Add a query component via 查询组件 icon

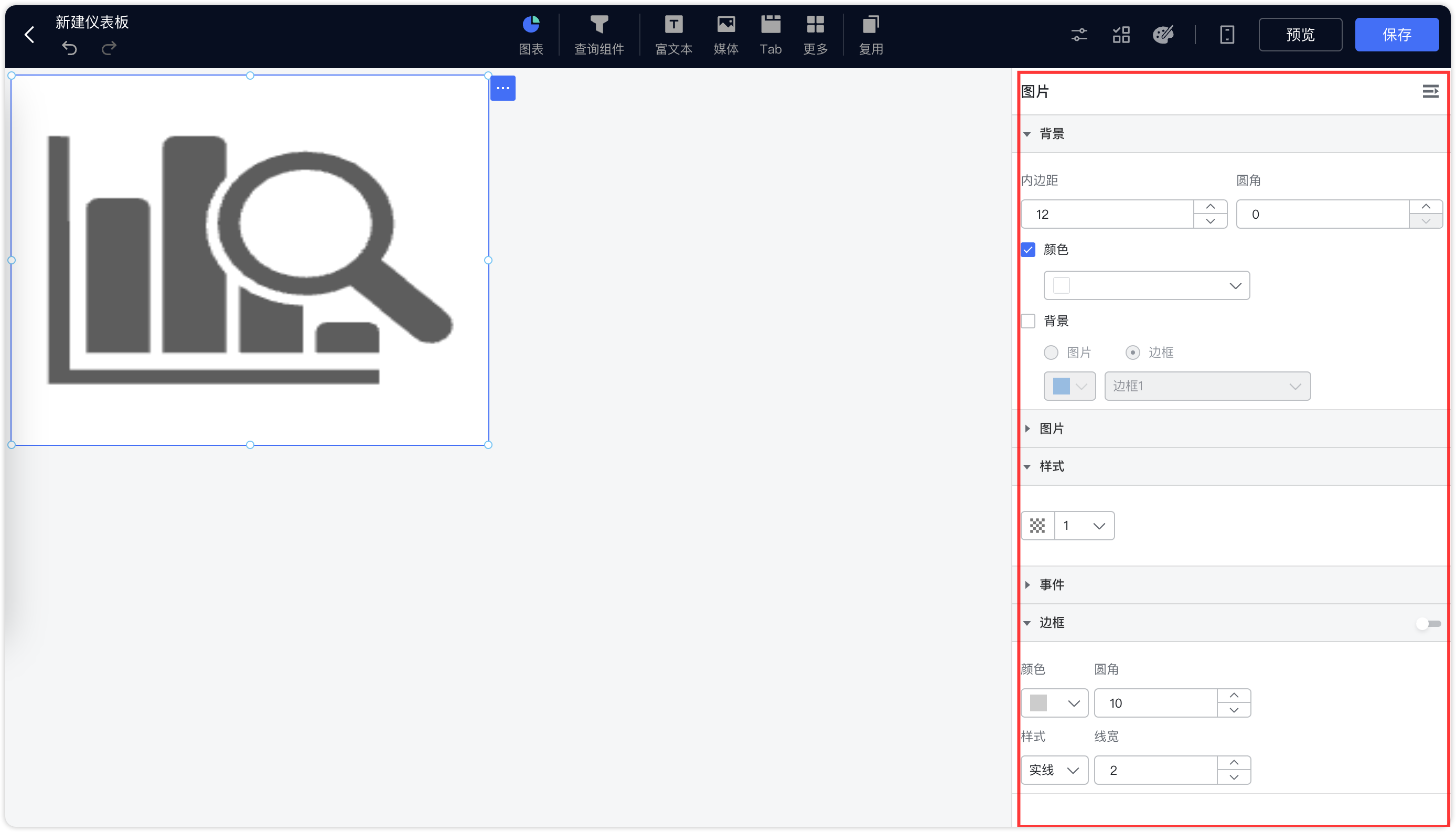tap(598, 34)
